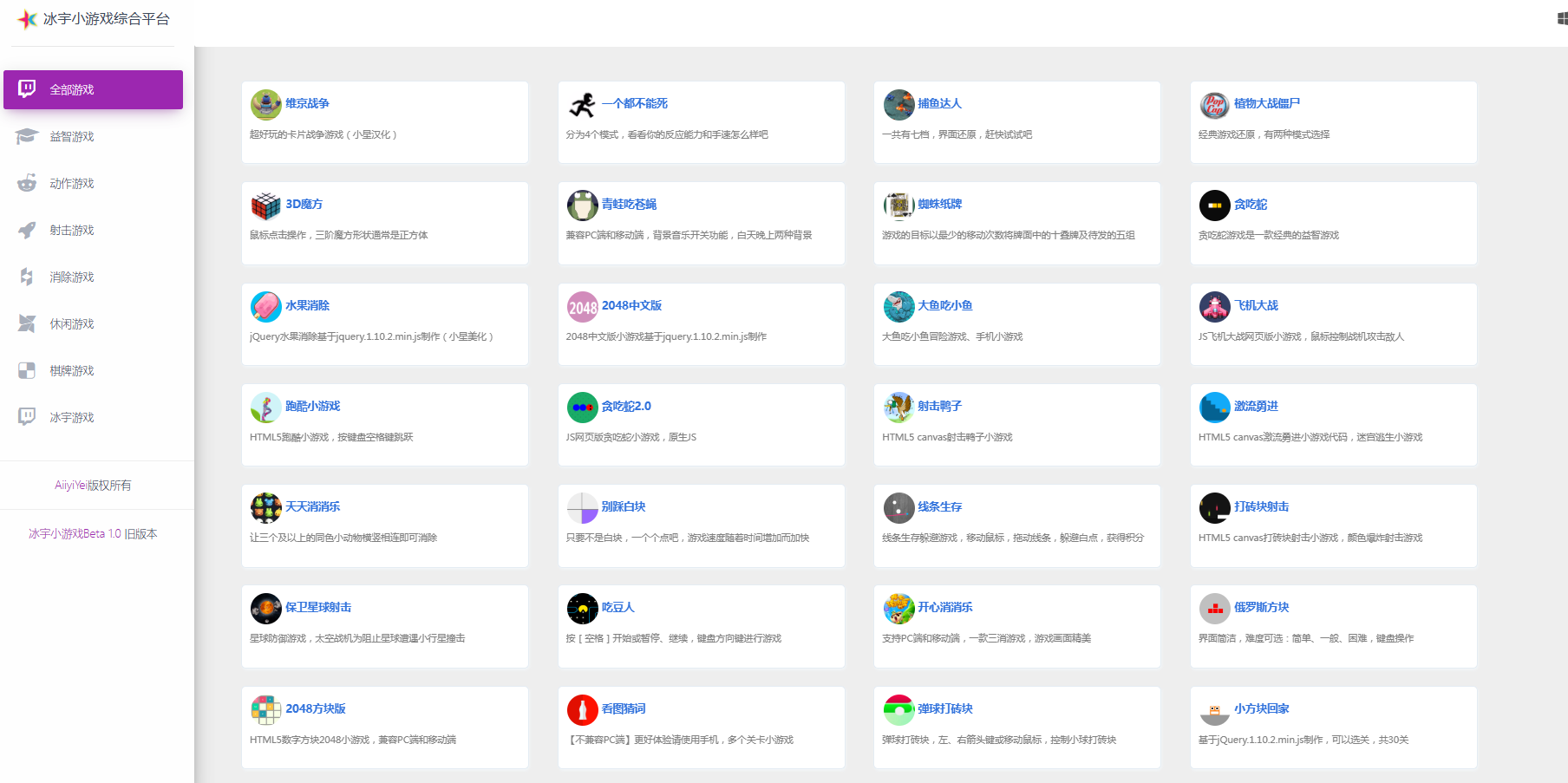Select 全部游戏 in the sidebar
Screen dimensions: 1568x783
[x=93, y=90]
